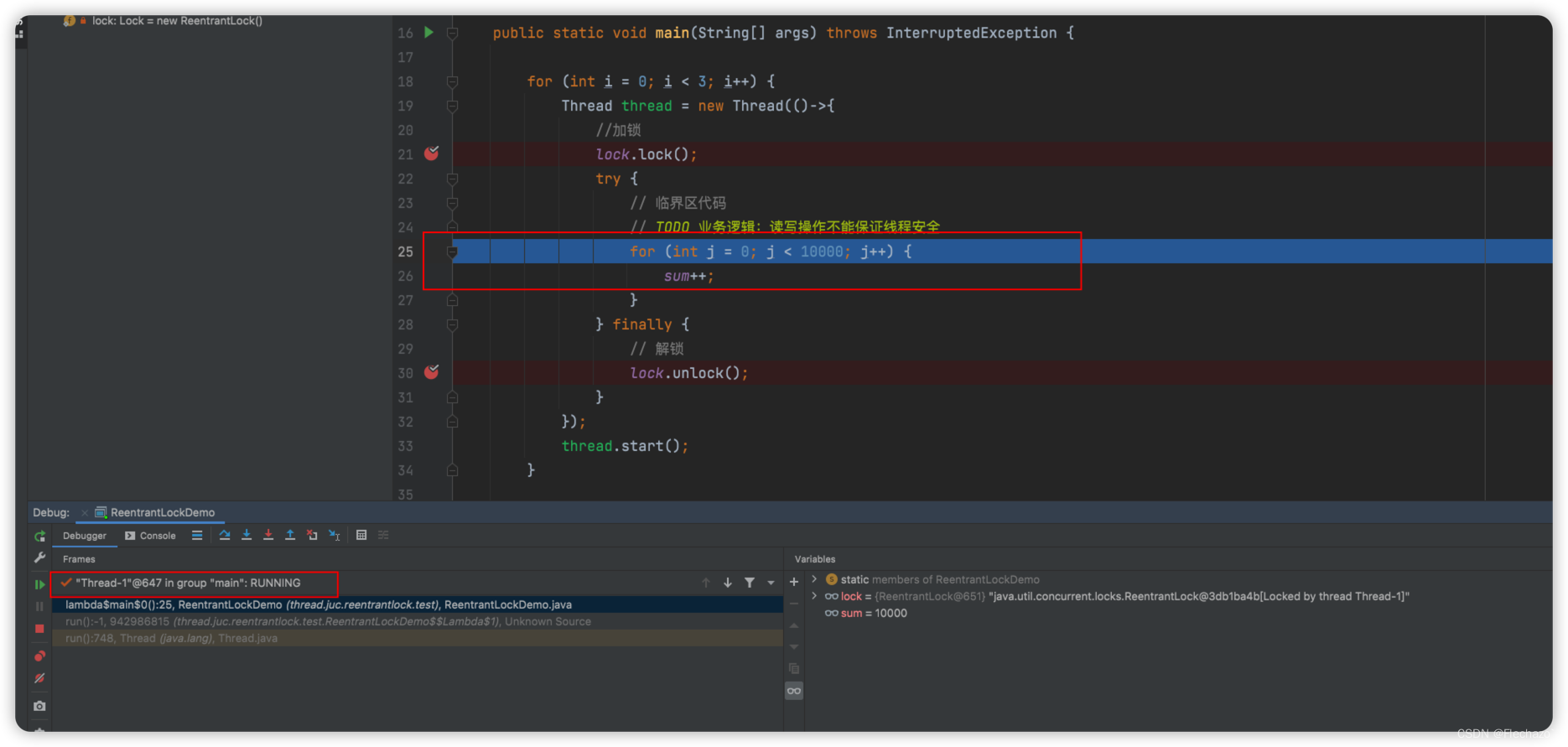Click Show Execution Point icon
1568x747 pixels.
[197, 535]
